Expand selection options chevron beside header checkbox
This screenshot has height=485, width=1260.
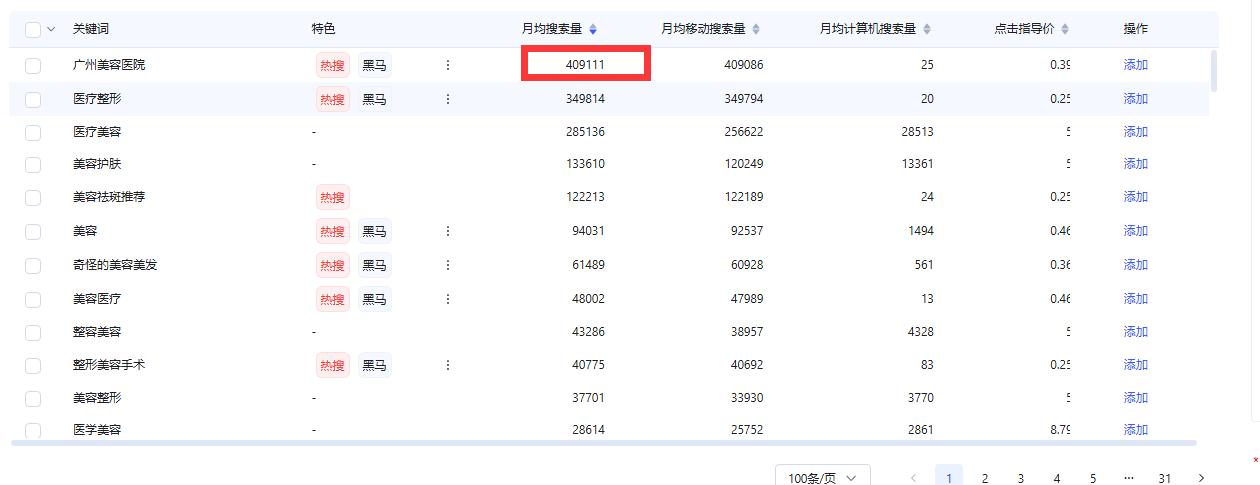[x=51, y=29]
